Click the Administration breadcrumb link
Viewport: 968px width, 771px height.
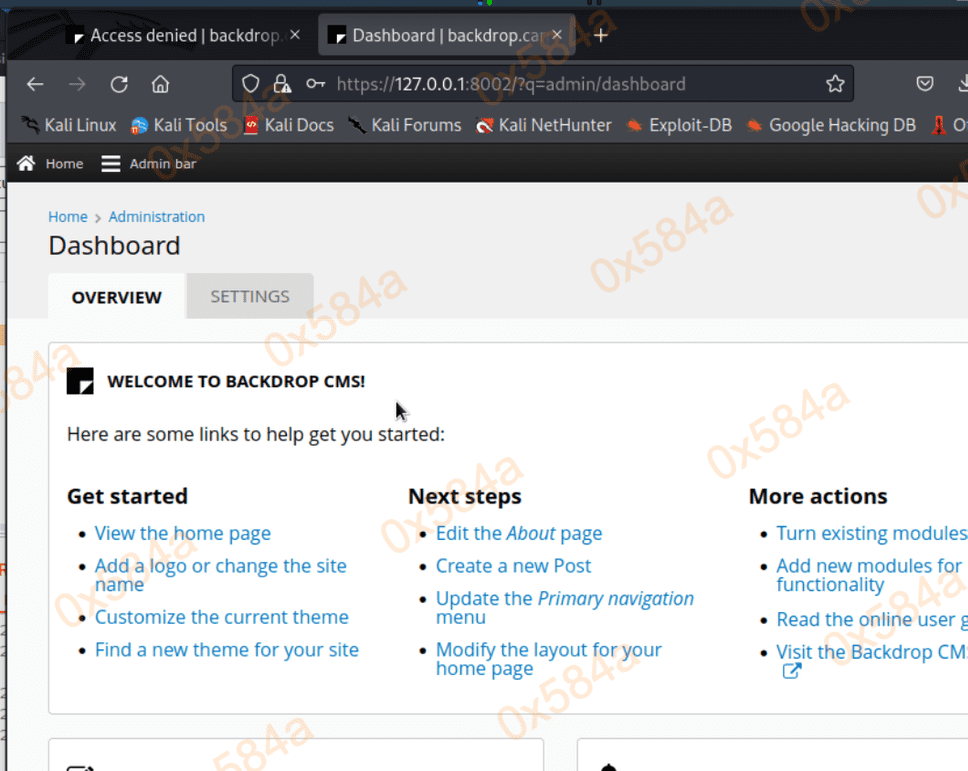(156, 216)
